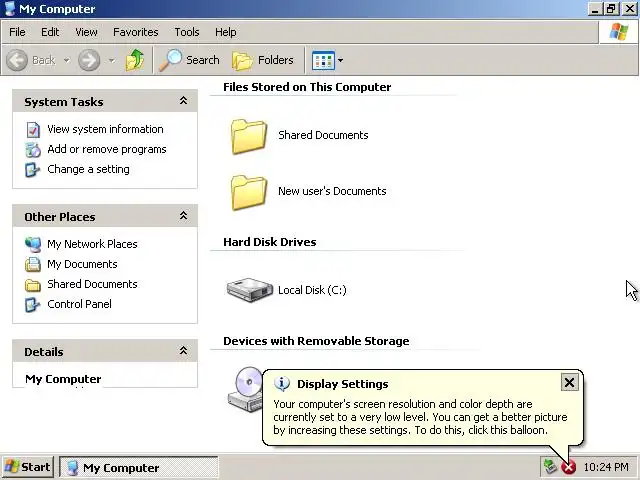This screenshot has width=640, height=480.
Task: Click the 10:24 PM taskbar clock
Action: point(606,467)
